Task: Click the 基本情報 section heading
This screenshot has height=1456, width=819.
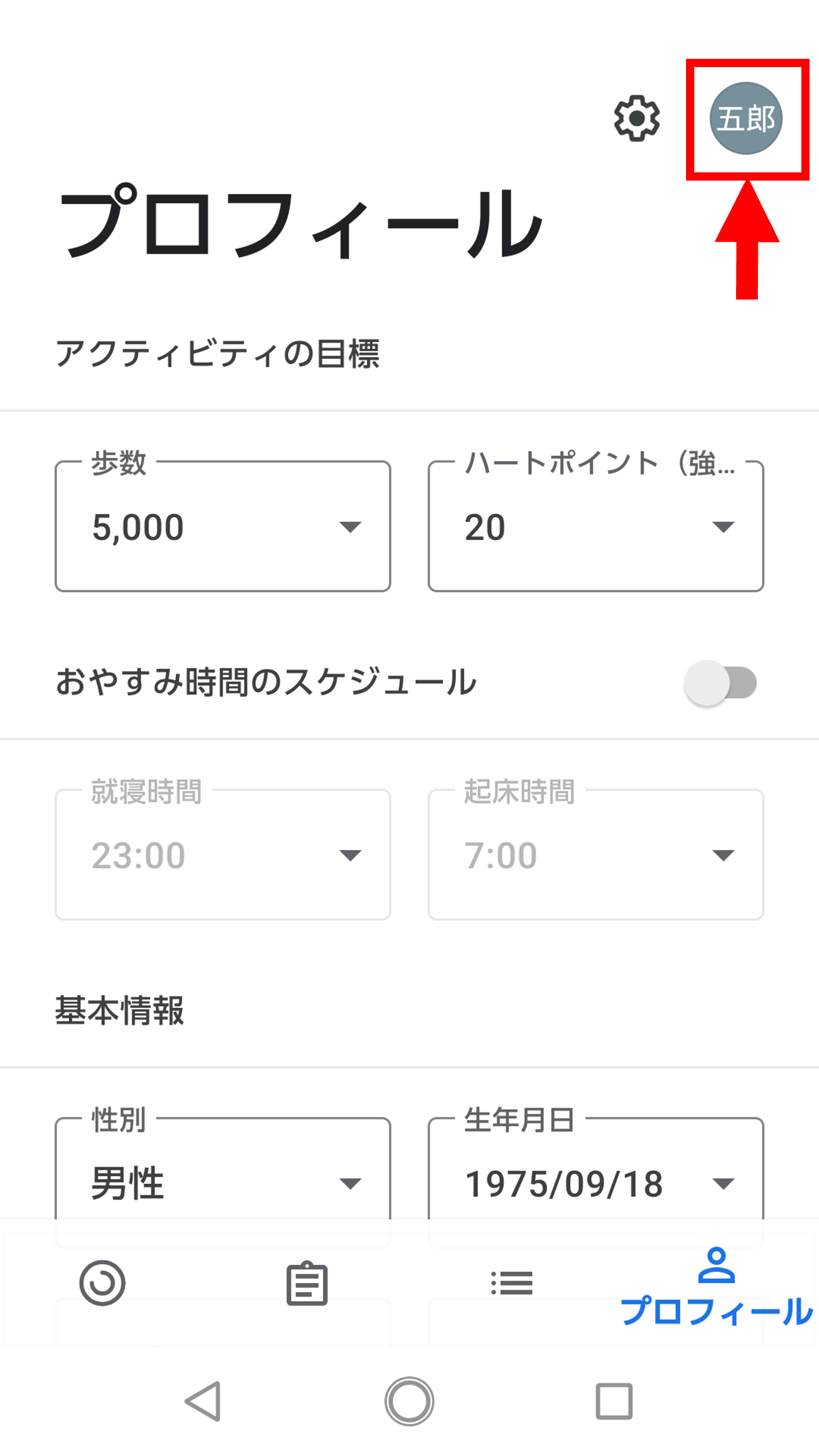Action: tap(119, 1011)
